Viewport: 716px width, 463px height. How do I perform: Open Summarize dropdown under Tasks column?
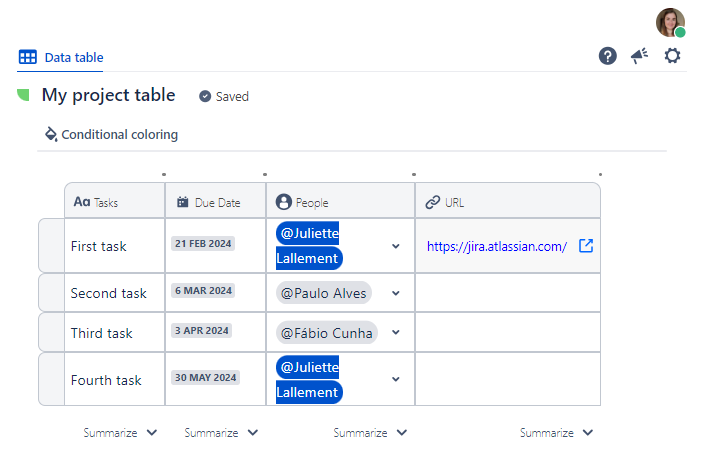tap(120, 433)
